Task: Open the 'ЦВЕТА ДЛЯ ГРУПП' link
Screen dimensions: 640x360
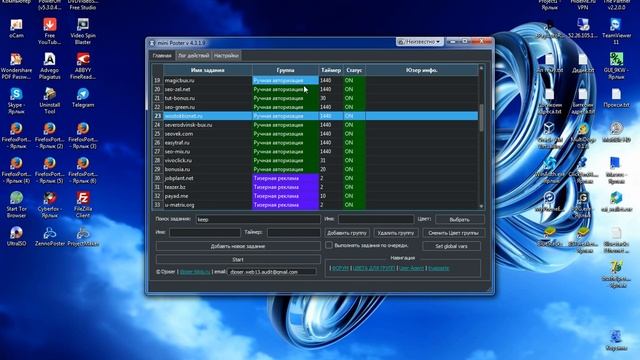Action: pos(374,268)
